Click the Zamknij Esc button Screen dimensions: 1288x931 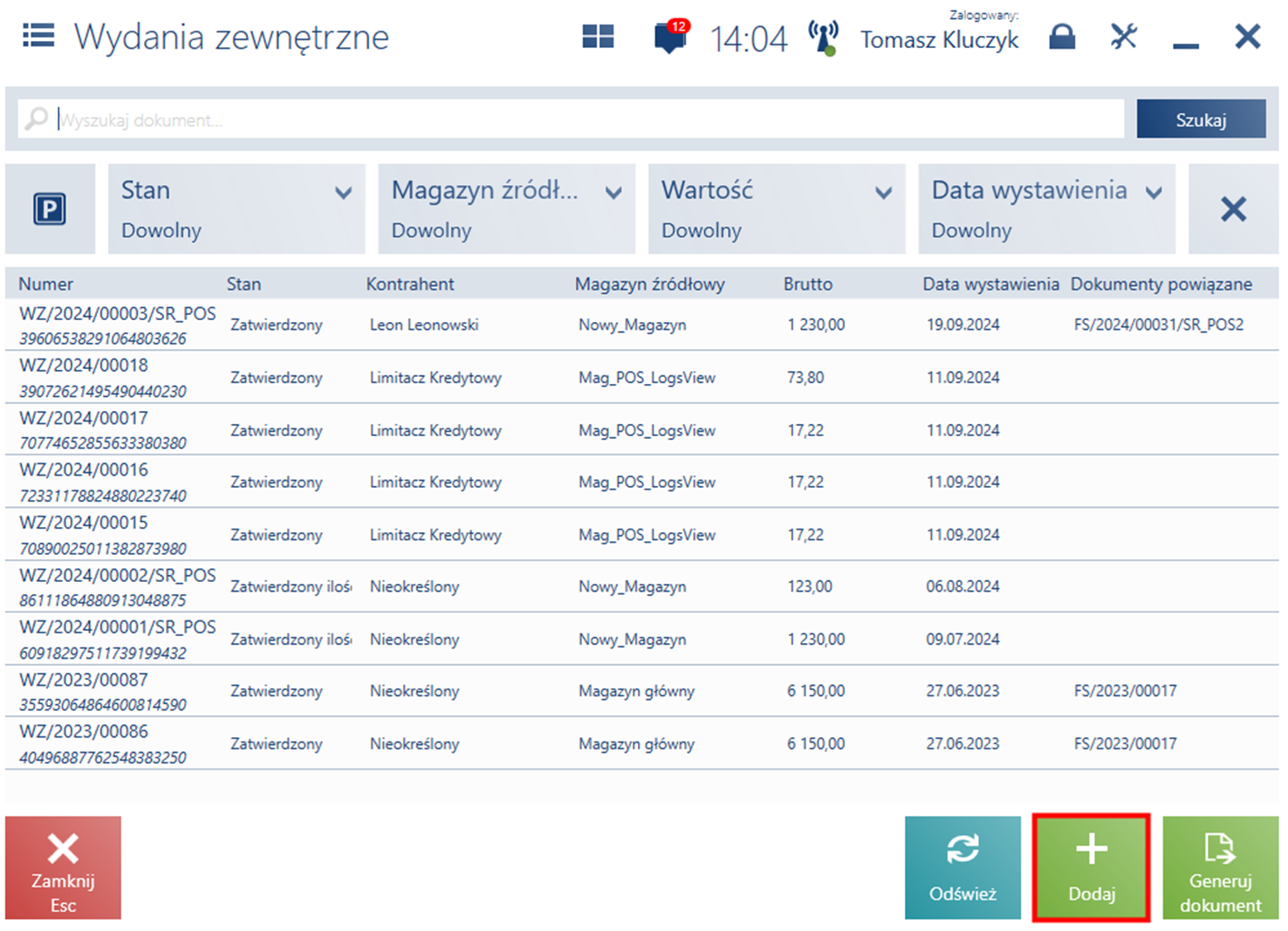pyautogui.click(x=63, y=867)
